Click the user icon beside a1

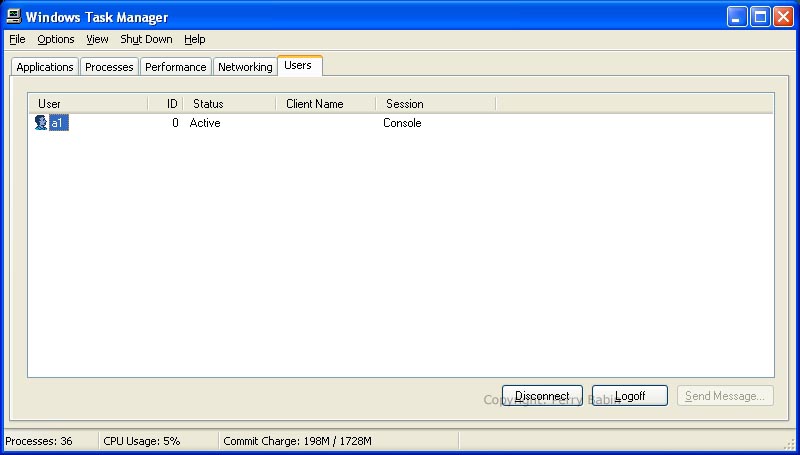click(x=41, y=123)
